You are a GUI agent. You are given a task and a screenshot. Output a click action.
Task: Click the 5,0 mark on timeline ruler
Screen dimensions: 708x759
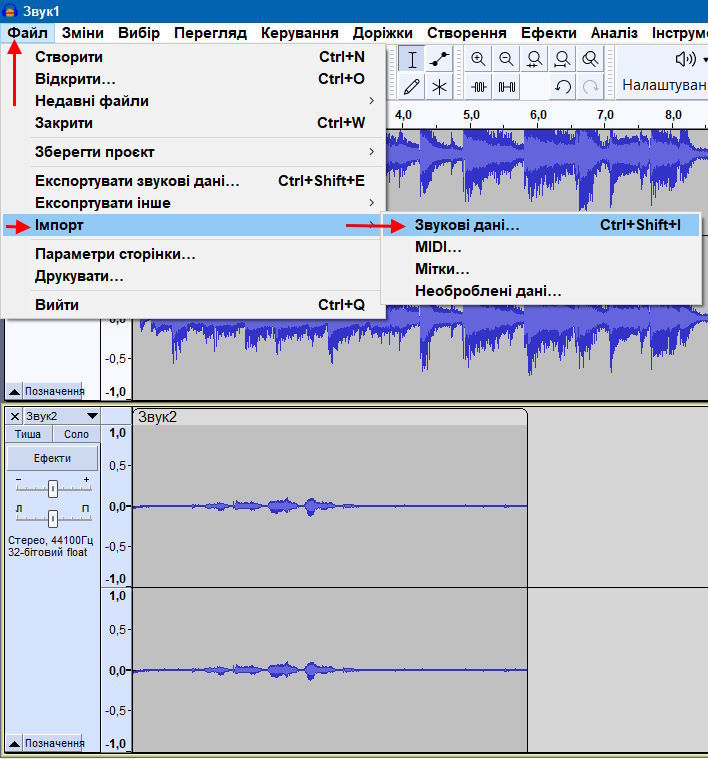[x=471, y=115]
